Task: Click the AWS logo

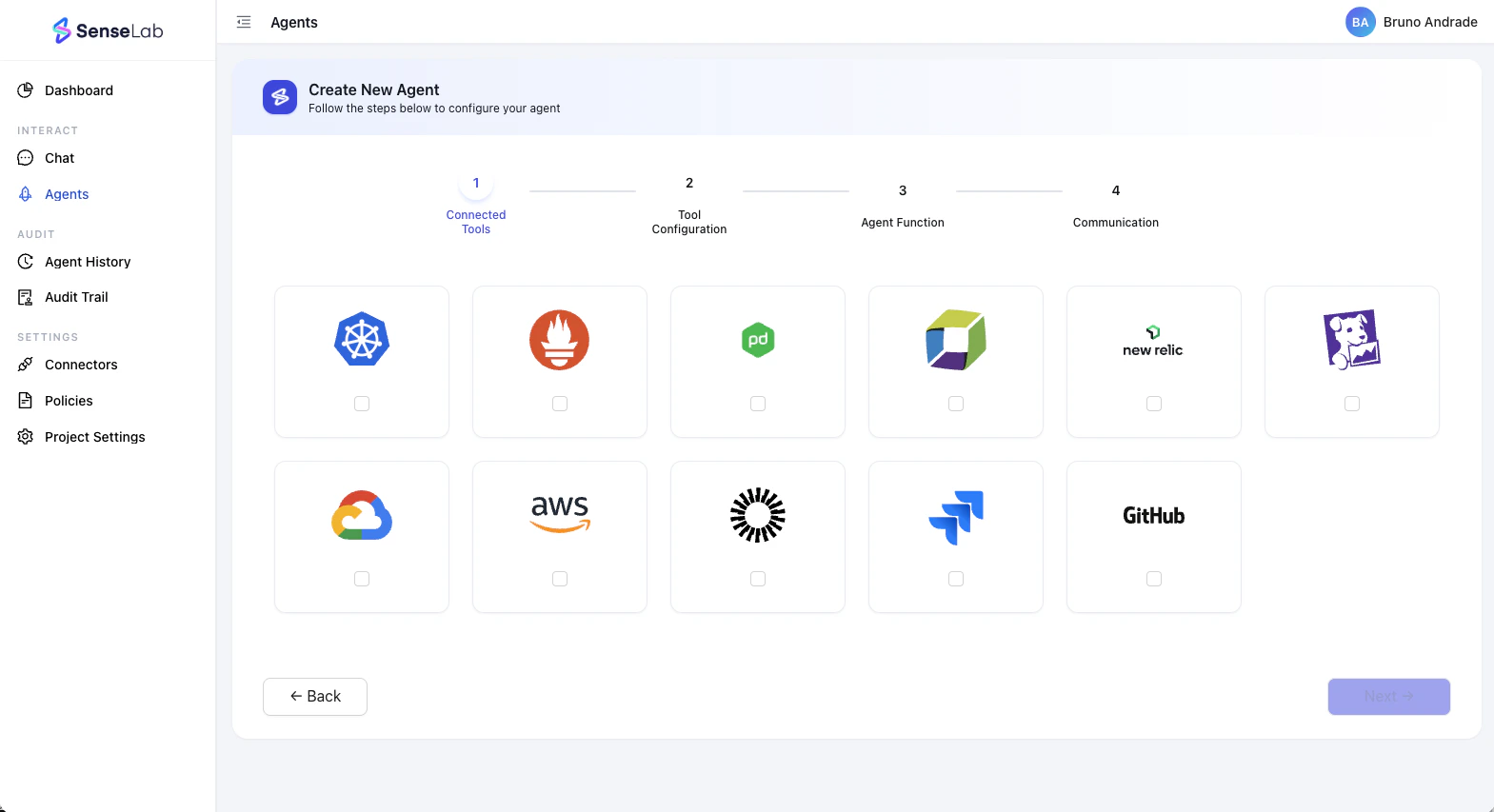Action: (560, 514)
